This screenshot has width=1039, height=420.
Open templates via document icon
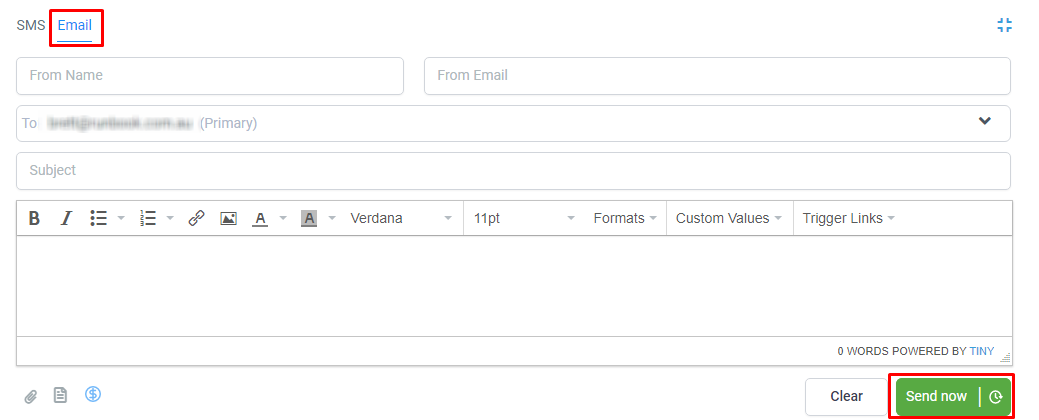pyautogui.click(x=60, y=395)
